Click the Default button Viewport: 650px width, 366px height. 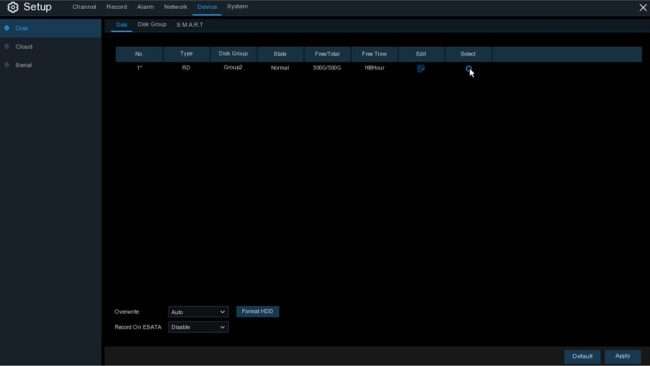[582, 356]
